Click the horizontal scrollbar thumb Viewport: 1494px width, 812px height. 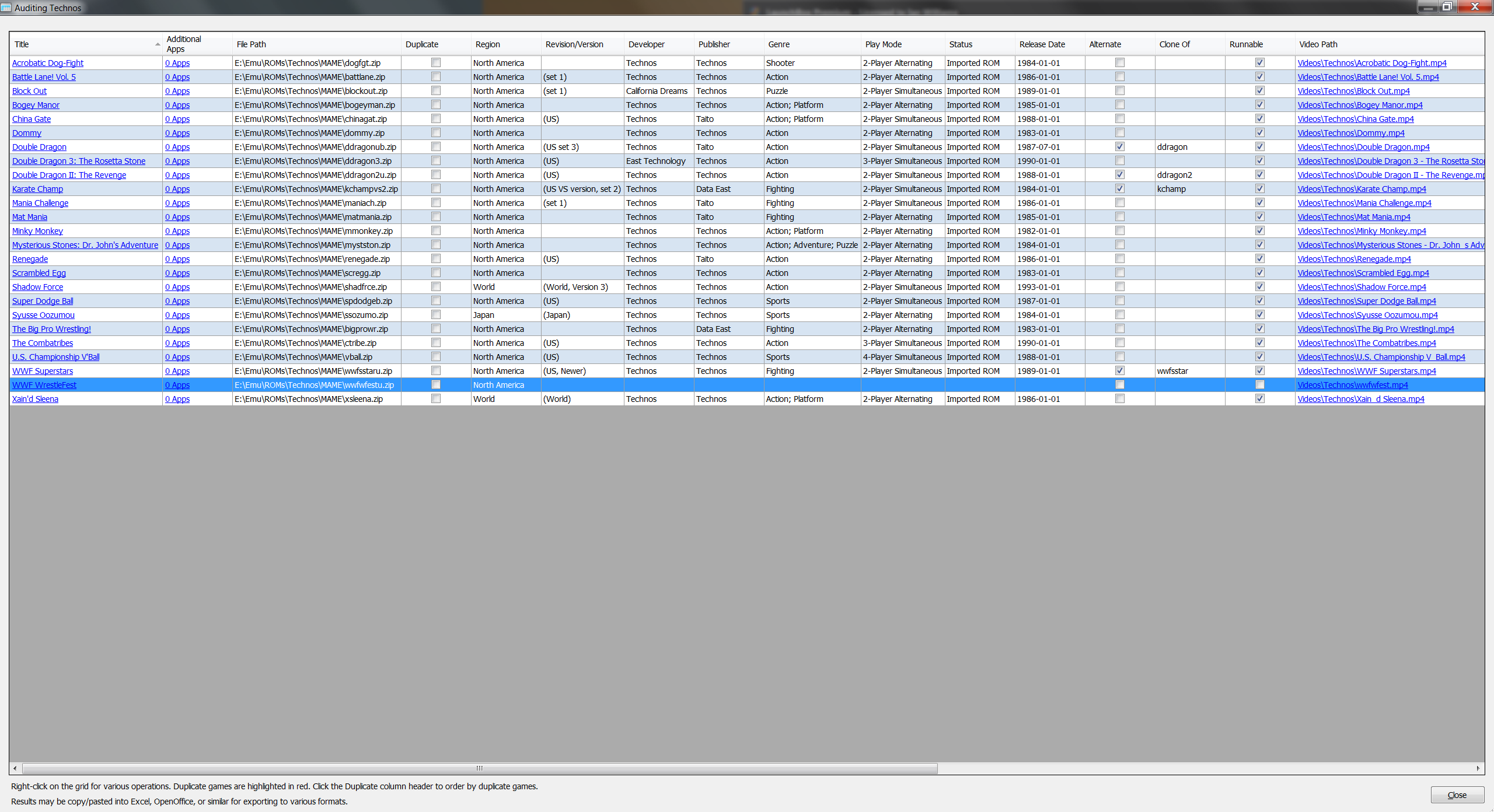click(479, 768)
